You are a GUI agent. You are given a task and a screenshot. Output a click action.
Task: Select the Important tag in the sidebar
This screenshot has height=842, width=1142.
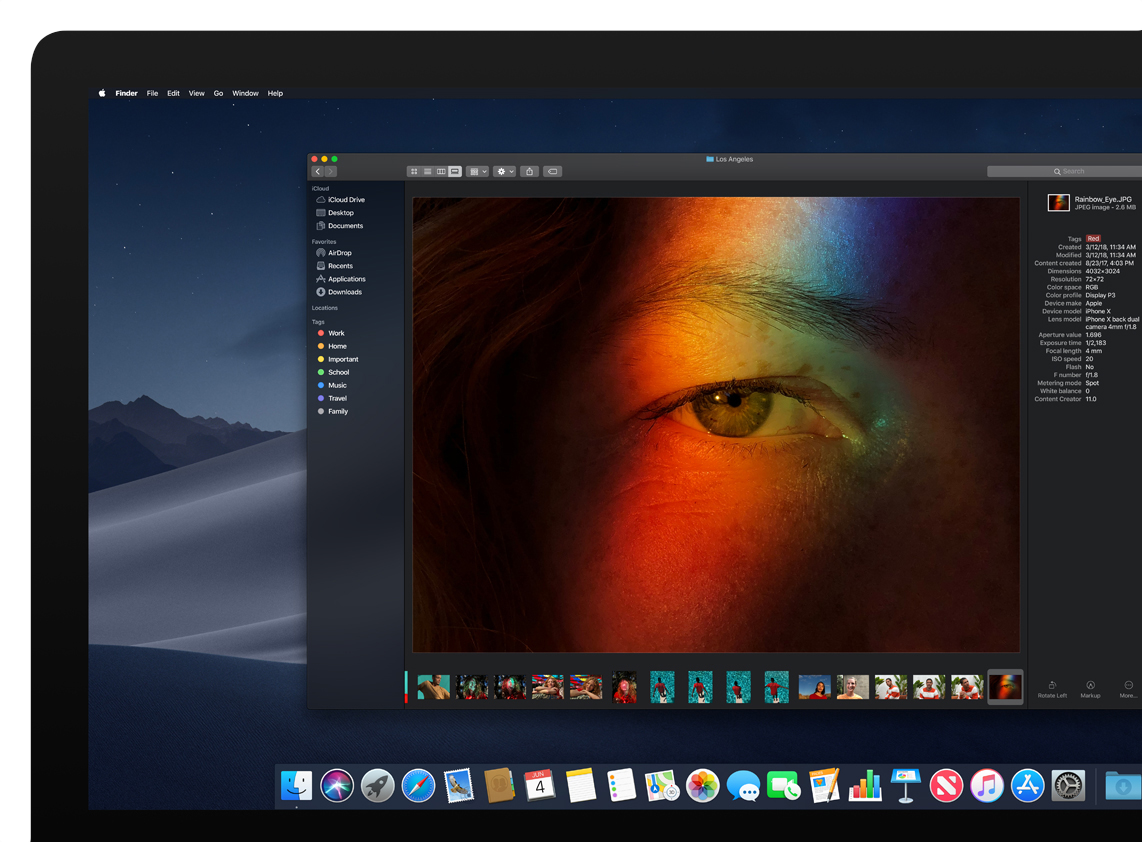(x=343, y=359)
